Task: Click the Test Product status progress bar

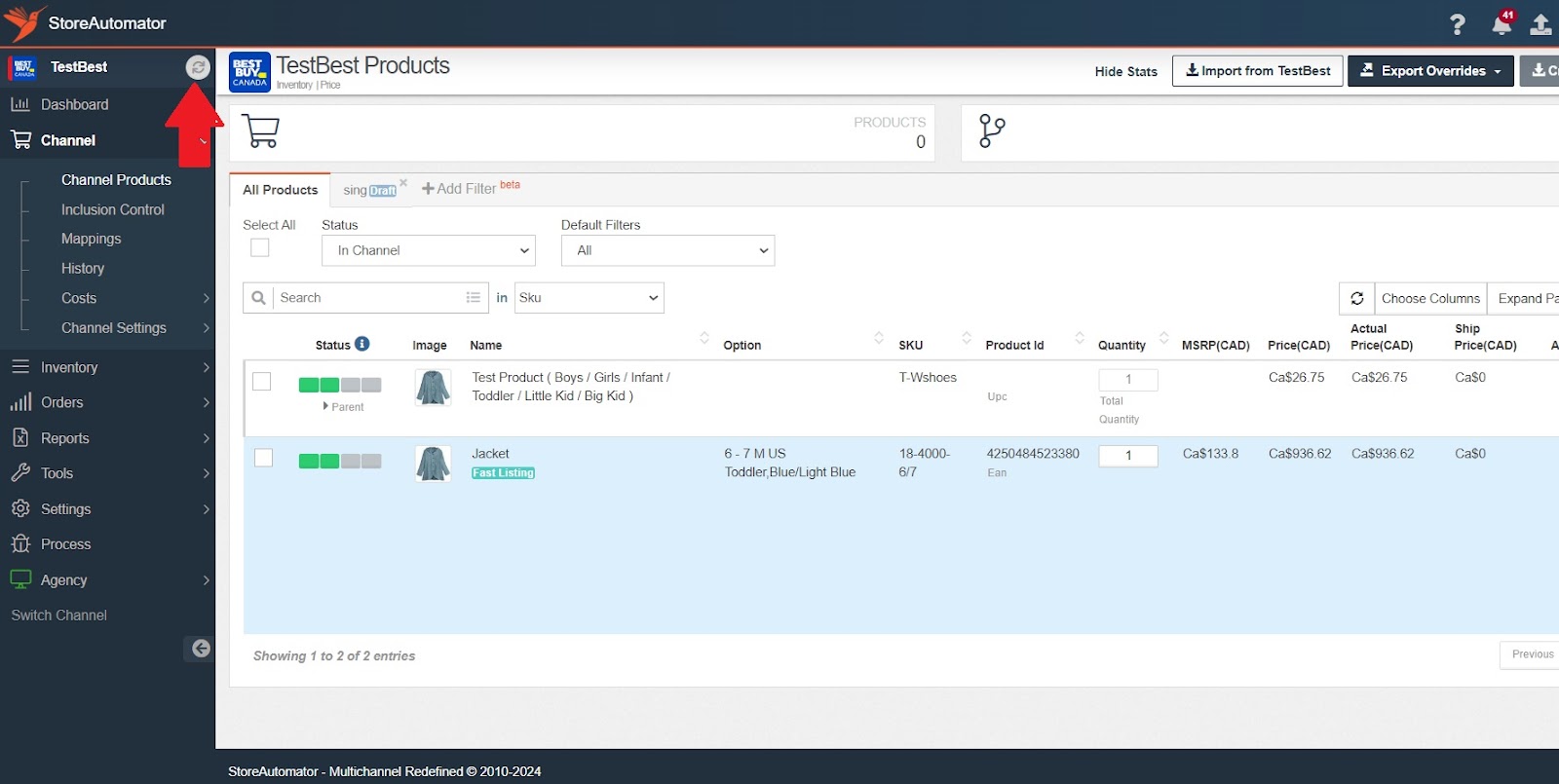Action: tap(340, 385)
